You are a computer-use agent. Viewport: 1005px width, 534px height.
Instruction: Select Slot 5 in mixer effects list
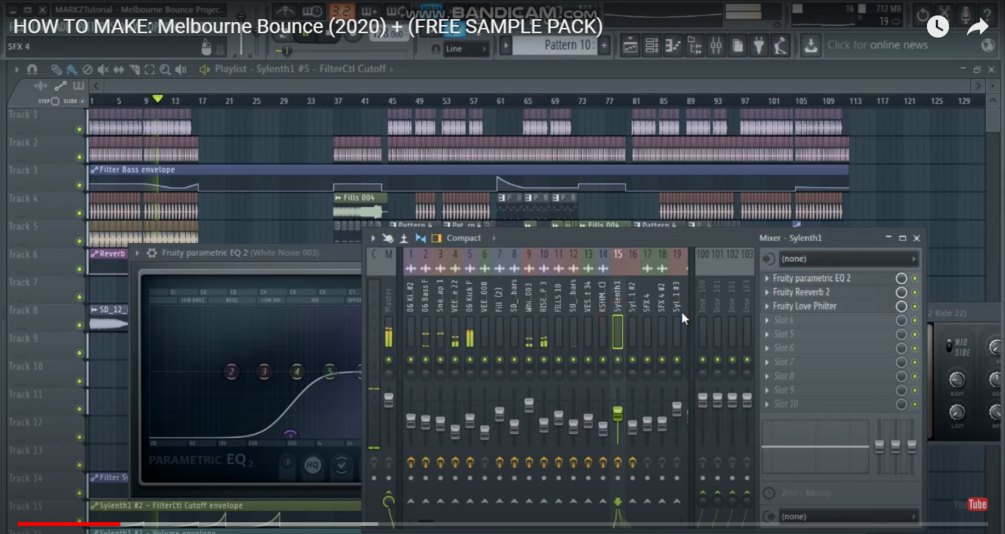(x=783, y=334)
